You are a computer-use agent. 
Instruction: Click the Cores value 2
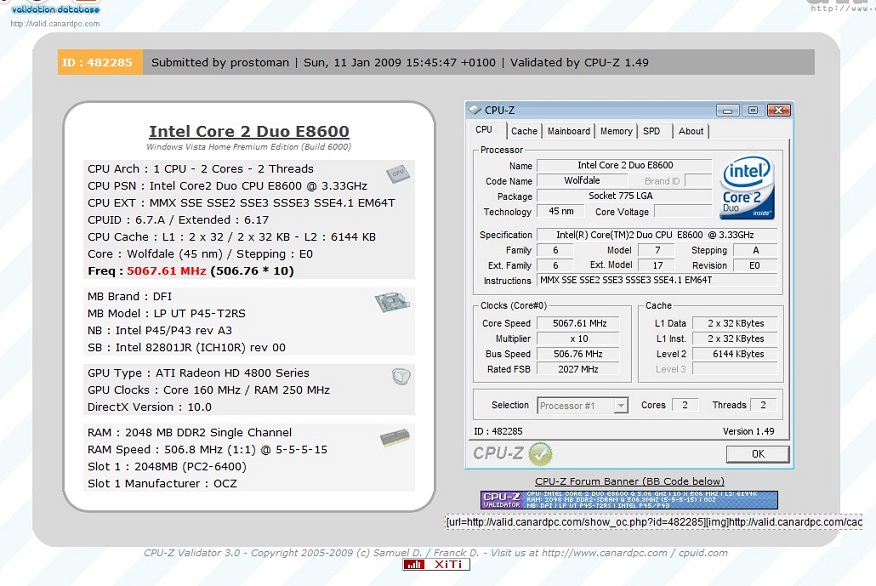click(x=684, y=405)
